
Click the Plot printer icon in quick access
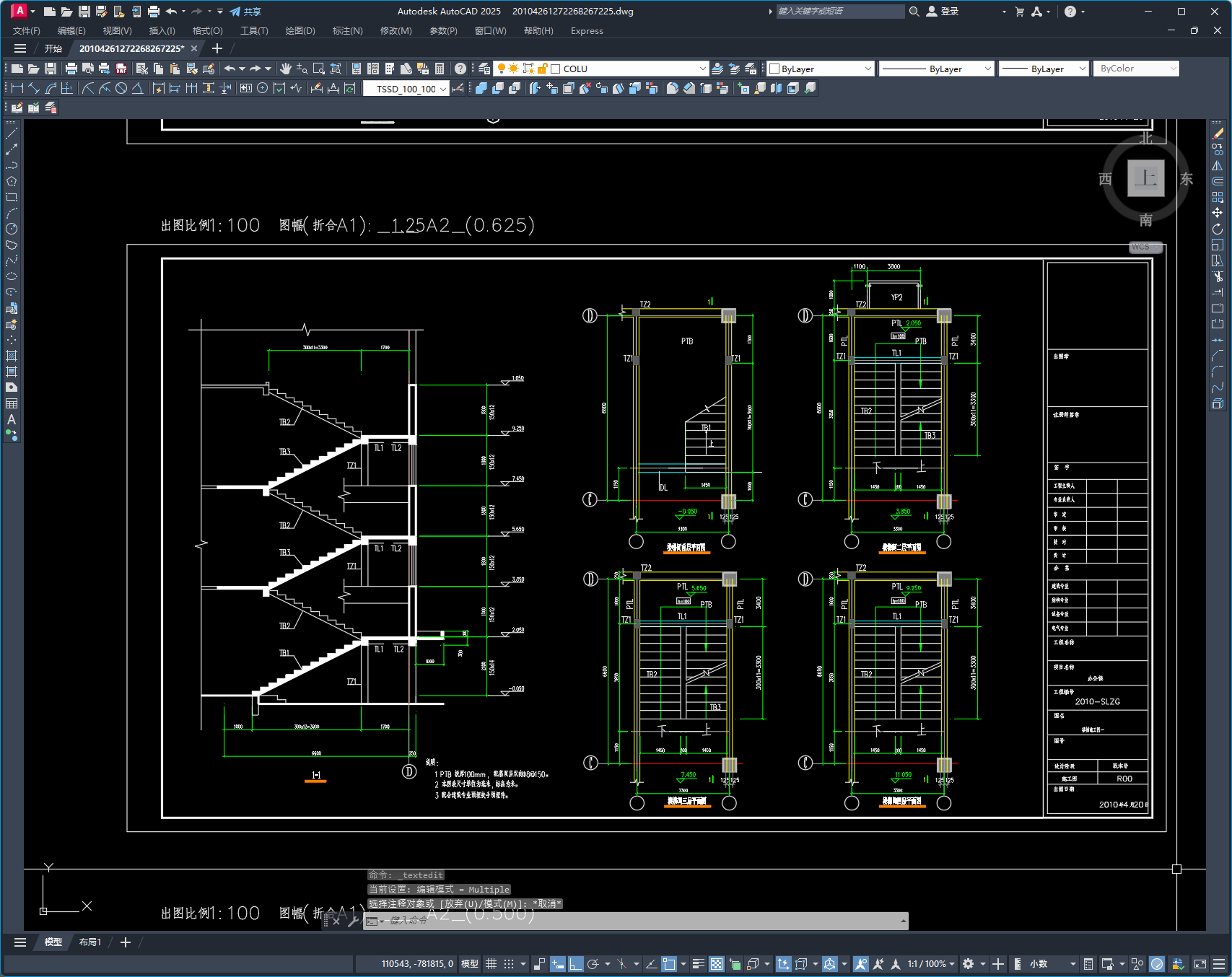154,12
